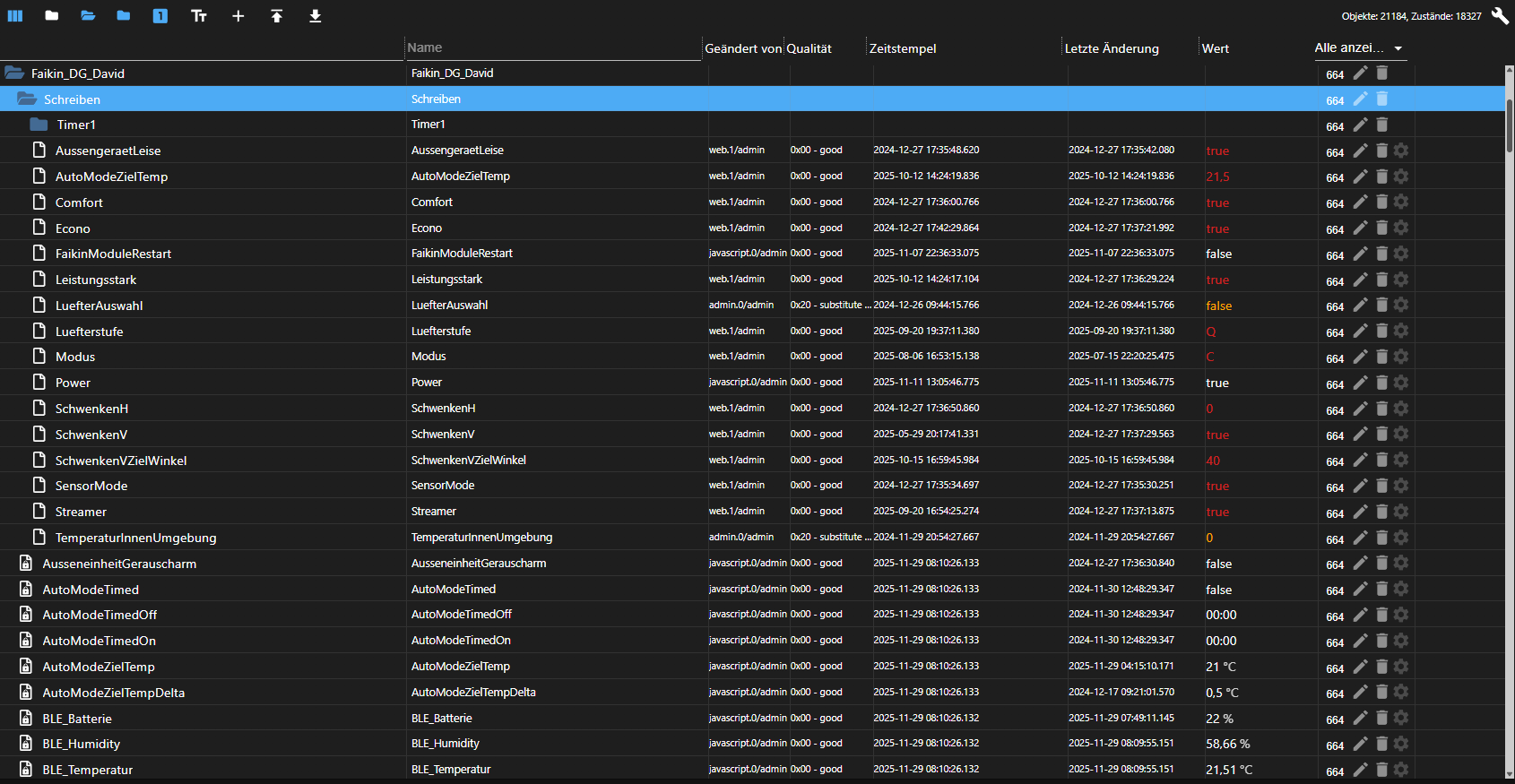Open the gear settings icon for the Comfort row

(1401, 202)
